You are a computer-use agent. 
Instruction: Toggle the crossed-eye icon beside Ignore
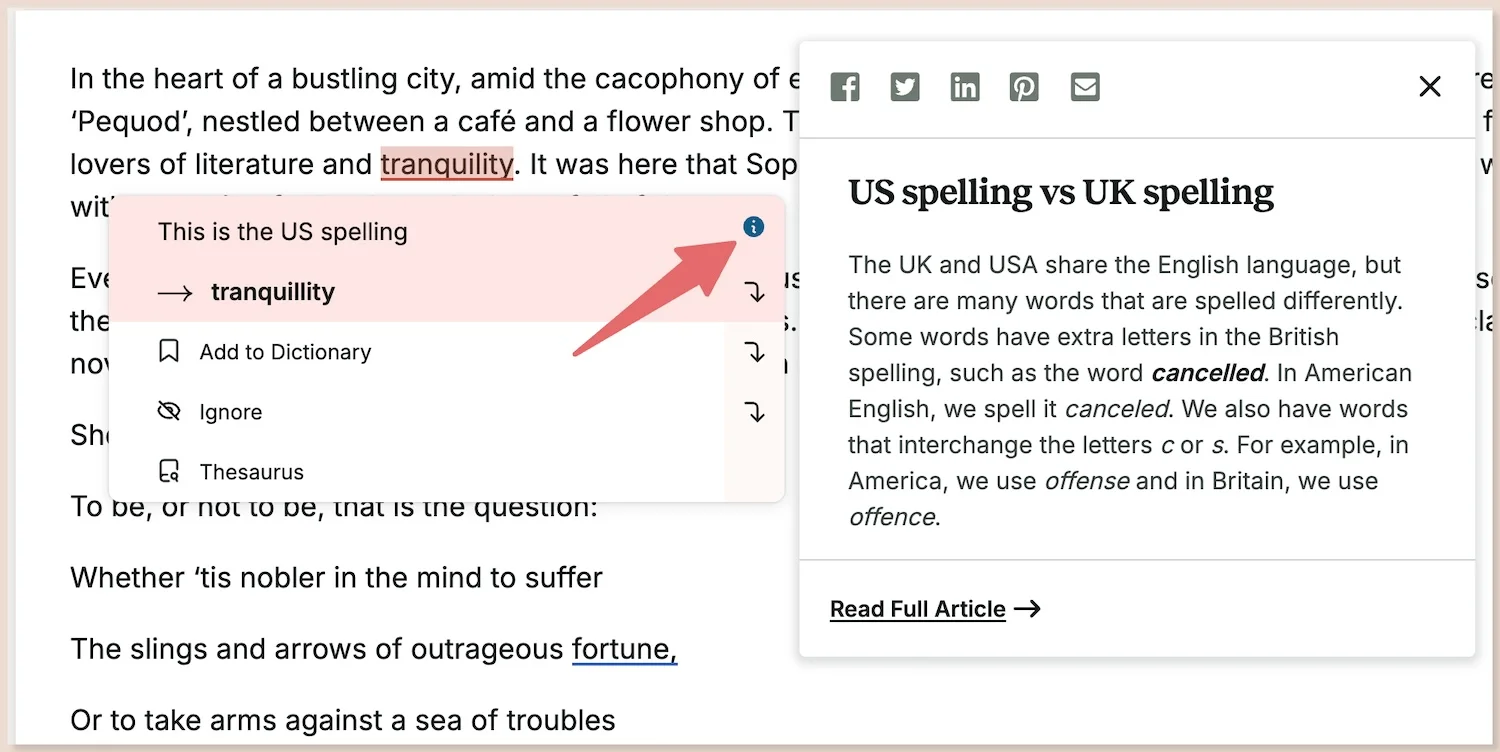tap(168, 410)
